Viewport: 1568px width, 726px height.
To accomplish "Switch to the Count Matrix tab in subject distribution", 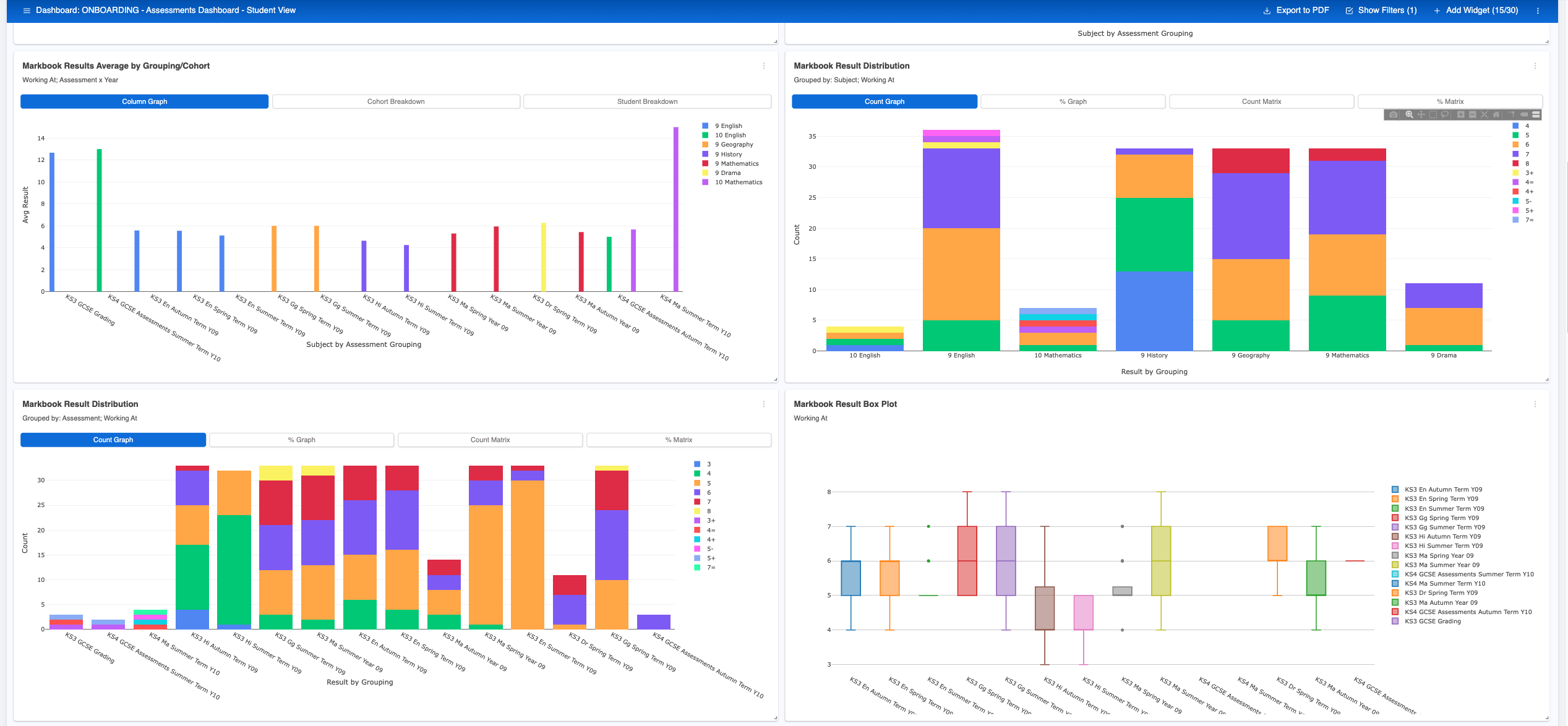I will pos(1261,101).
